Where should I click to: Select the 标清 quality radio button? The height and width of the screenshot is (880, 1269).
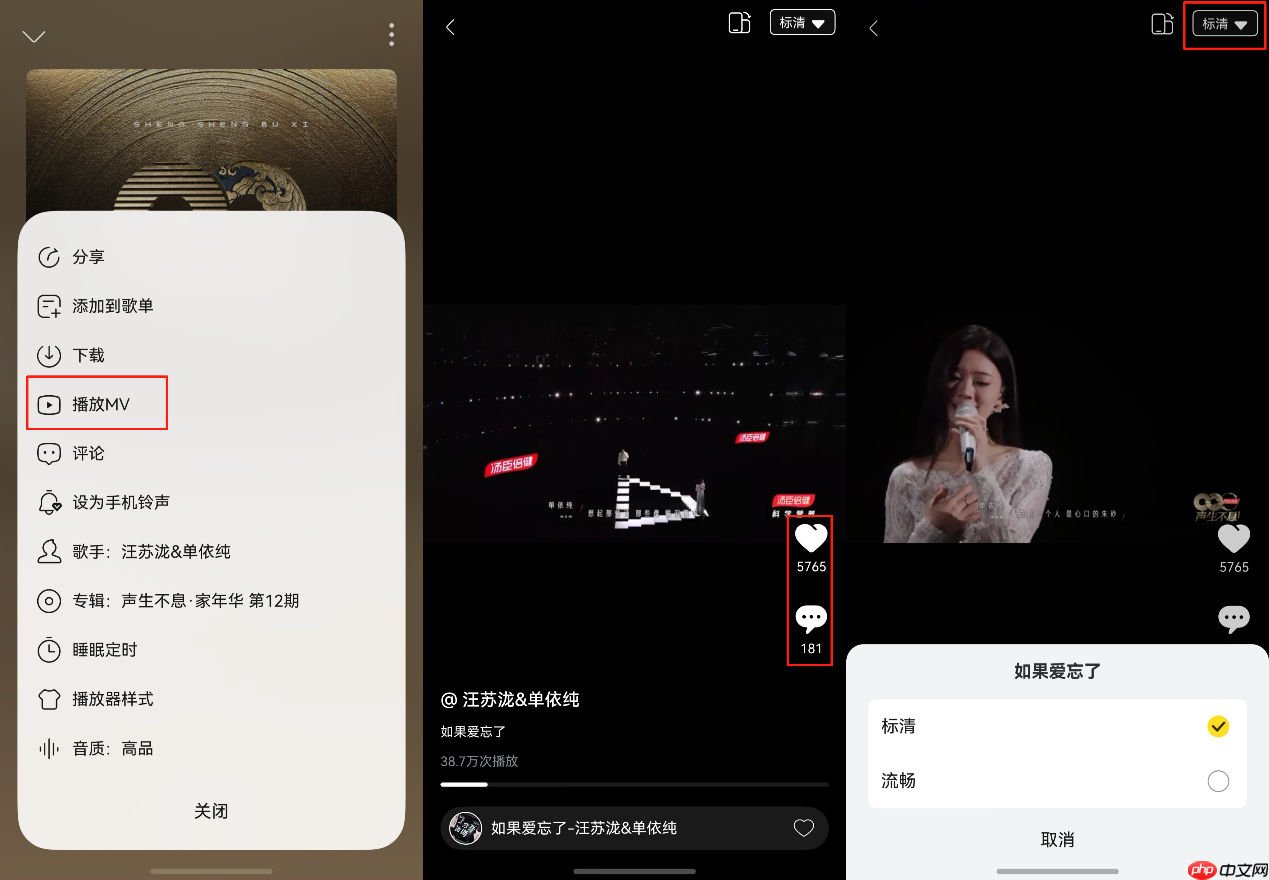coord(1218,726)
